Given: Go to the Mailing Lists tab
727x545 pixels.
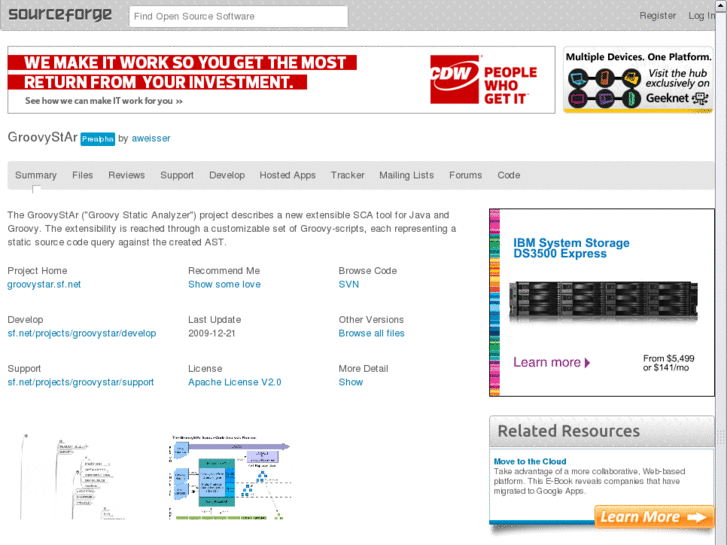Looking at the screenshot, I should (407, 175).
